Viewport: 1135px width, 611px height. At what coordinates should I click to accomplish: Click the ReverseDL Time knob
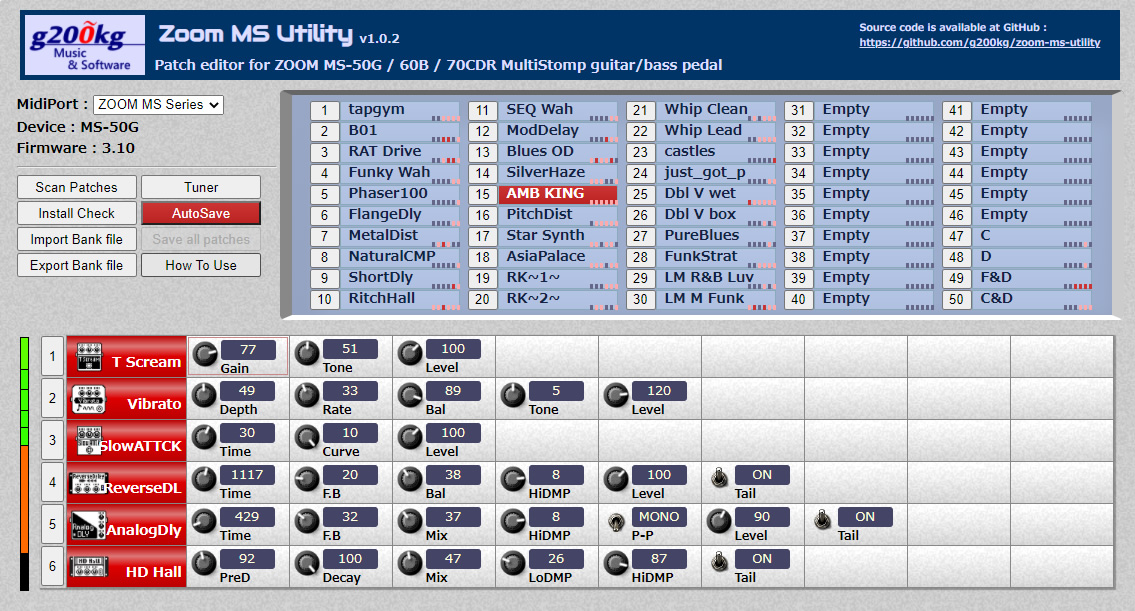[204, 479]
